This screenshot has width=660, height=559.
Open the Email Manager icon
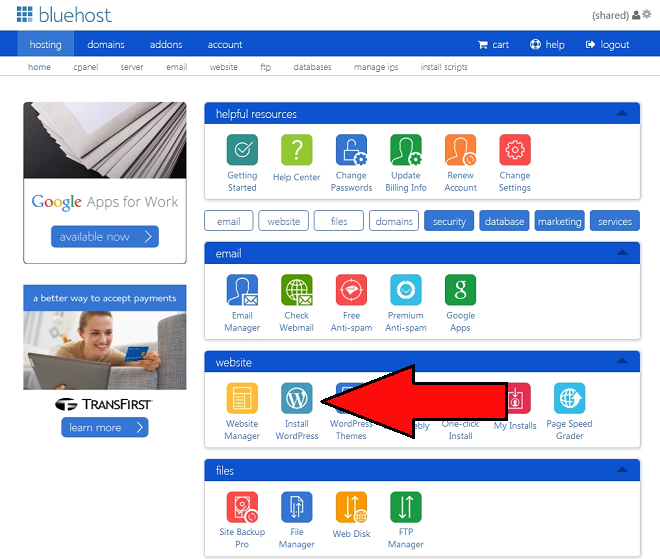242,290
